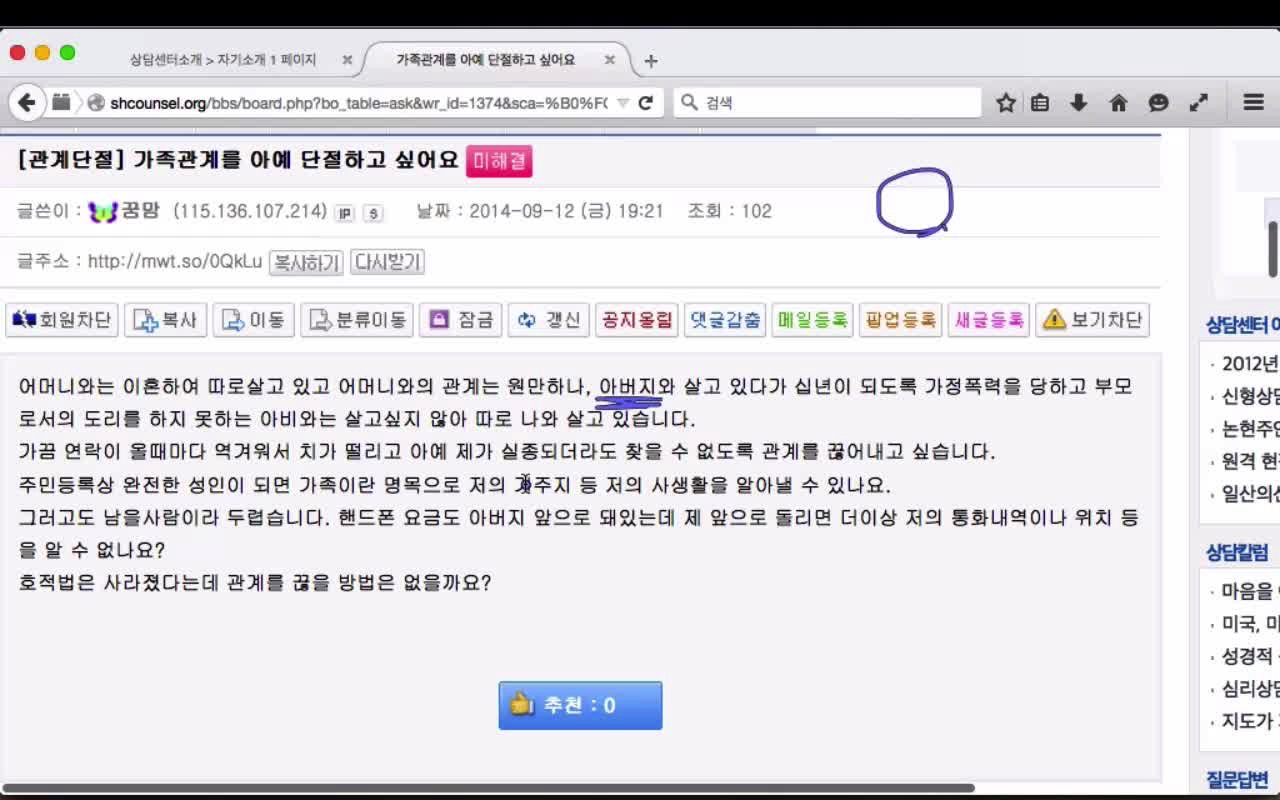The width and height of the screenshot is (1280, 800).
Task: Open the 상담칼럼 sidebar heading
Action: 1237,552
